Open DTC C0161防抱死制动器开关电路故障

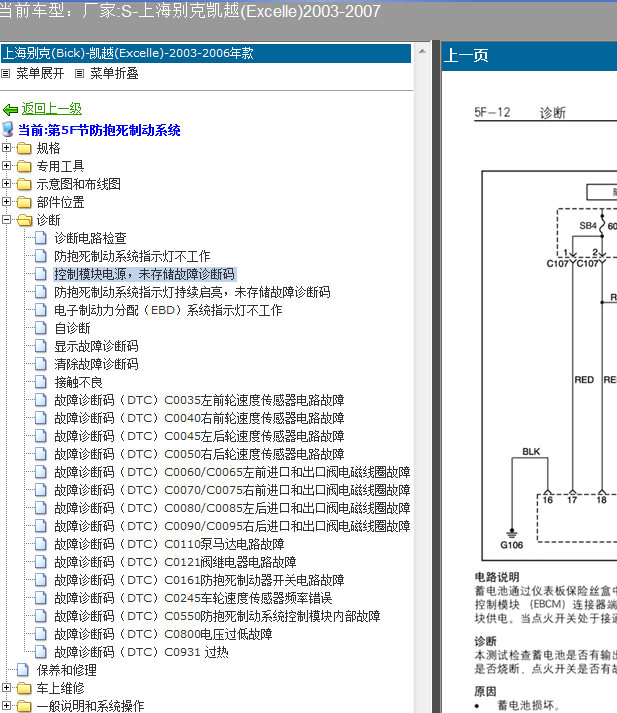click(x=199, y=580)
